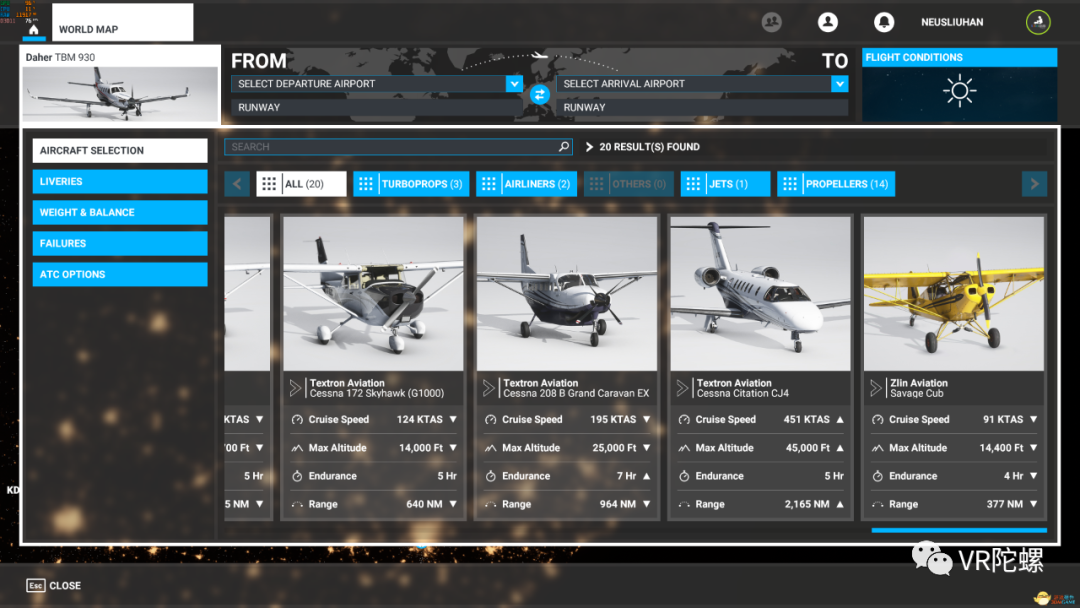This screenshot has height=608, width=1080.
Task: Open the multiplayer group icon
Action: tap(771, 22)
